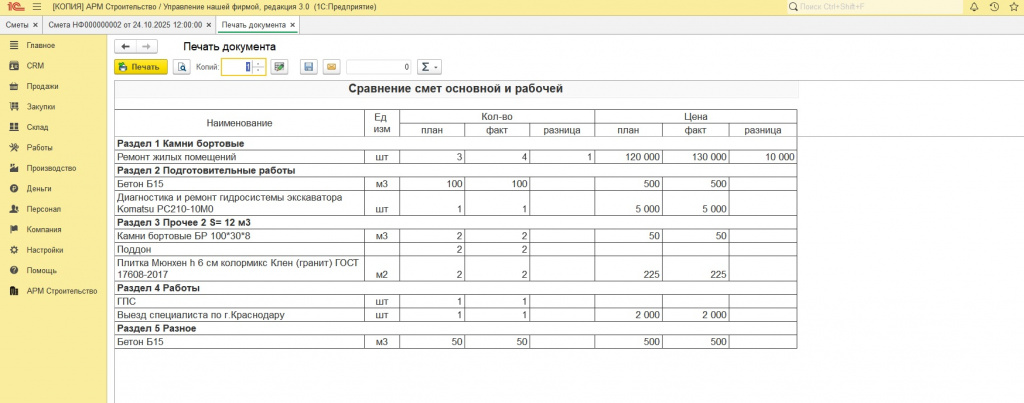The width and height of the screenshot is (1024, 403).
Task: Select the Раздел 1 Камни бортовые row
Action: point(456,144)
